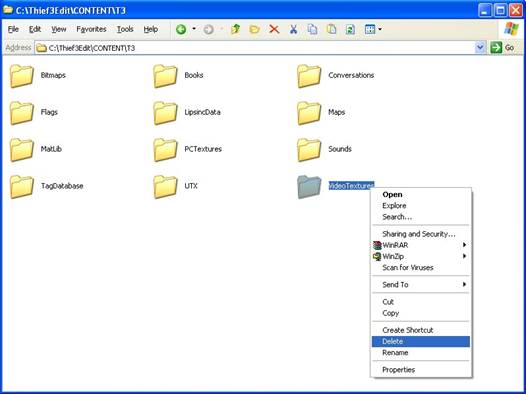Open the Tools menu
Screen dimensions: 526x394
tap(125, 30)
